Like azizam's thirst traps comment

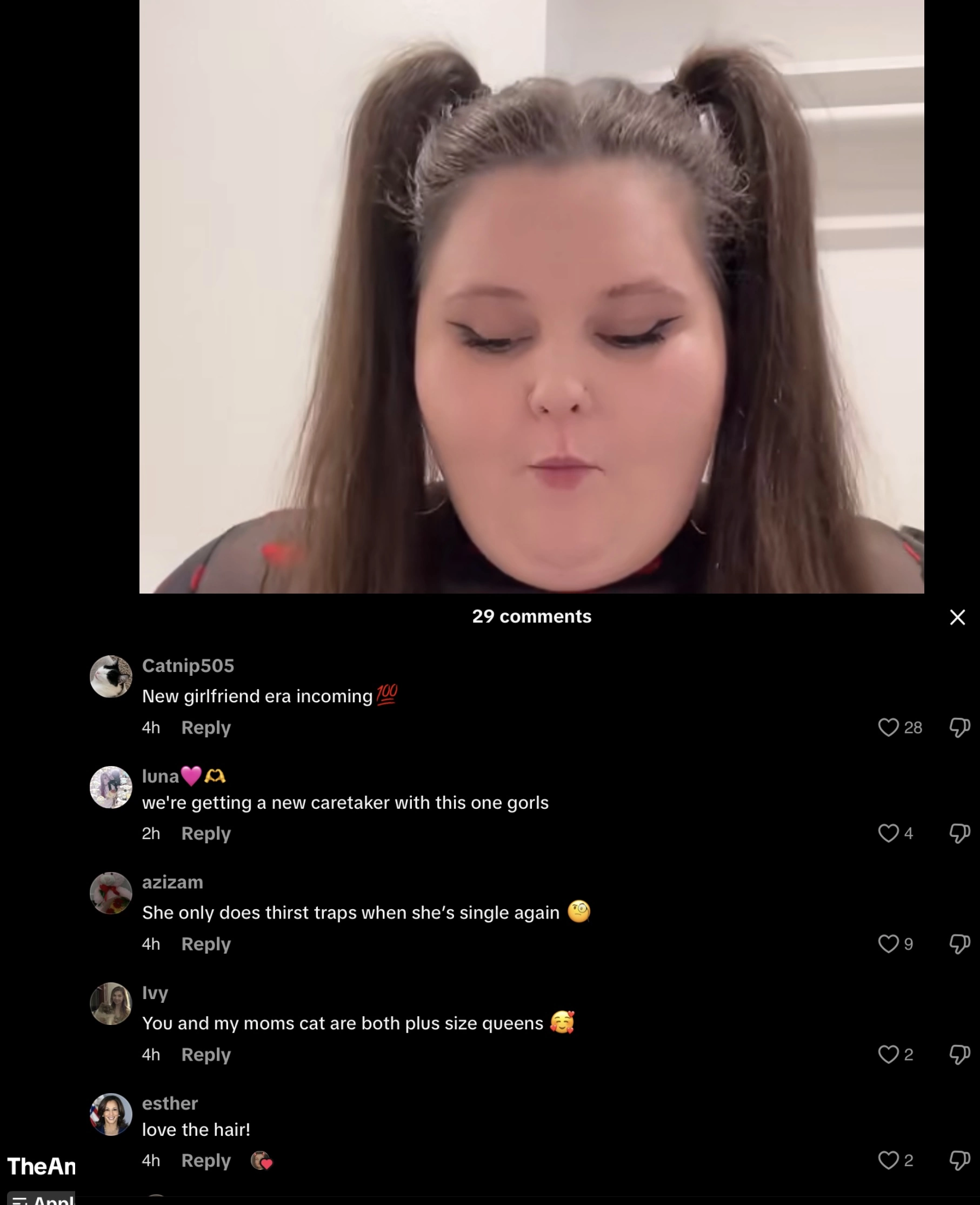[888, 943]
